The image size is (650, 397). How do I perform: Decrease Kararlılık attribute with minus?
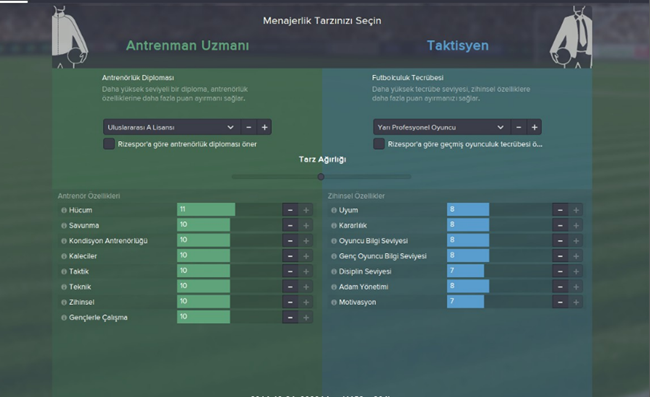coord(560,225)
